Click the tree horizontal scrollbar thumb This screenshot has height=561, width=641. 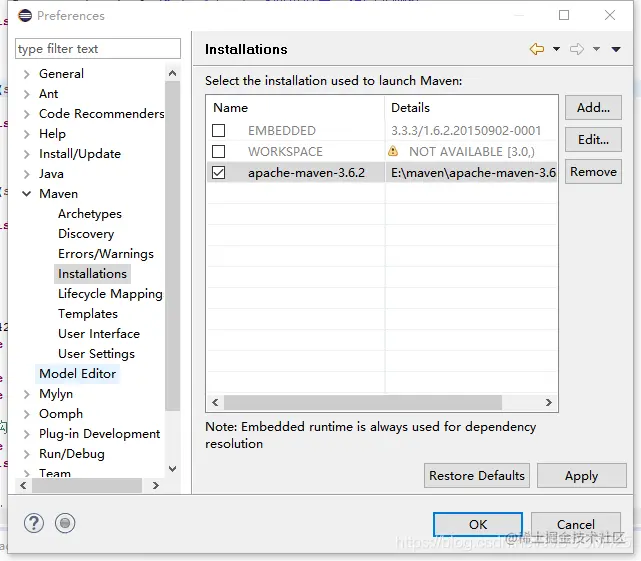[x=87, y=485]
